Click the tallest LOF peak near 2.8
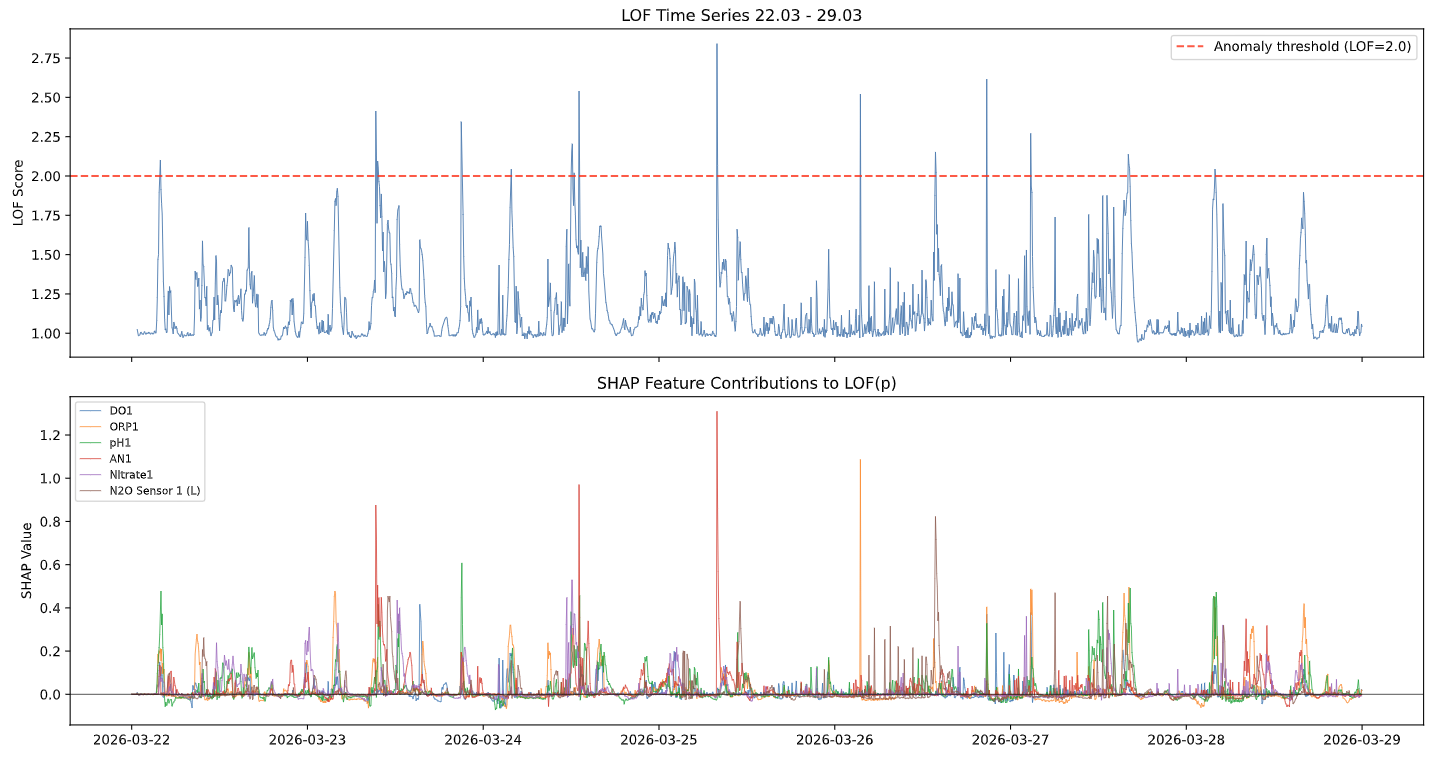Image resolution: width=1441 pixels, height=763 pixels. (x=716, y=46)
